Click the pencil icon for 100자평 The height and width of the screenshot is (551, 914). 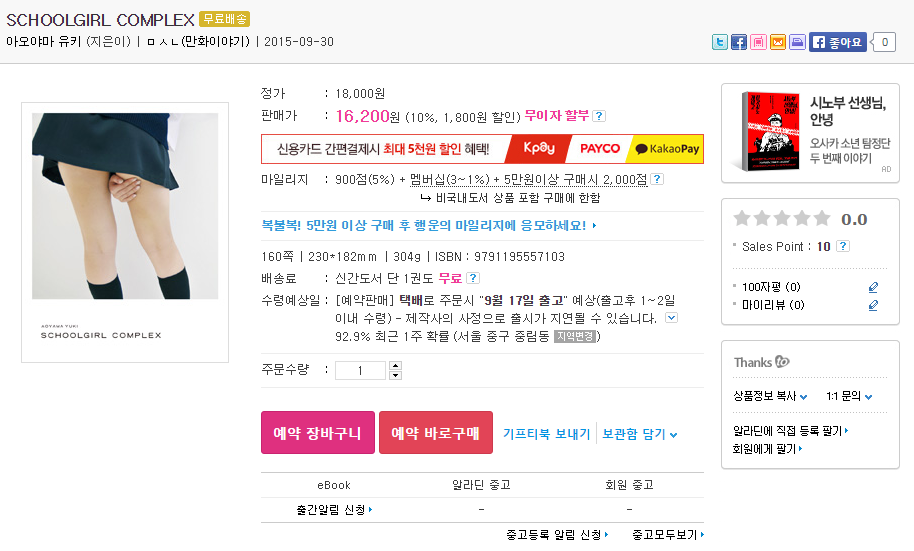click(x=873, y=287)
